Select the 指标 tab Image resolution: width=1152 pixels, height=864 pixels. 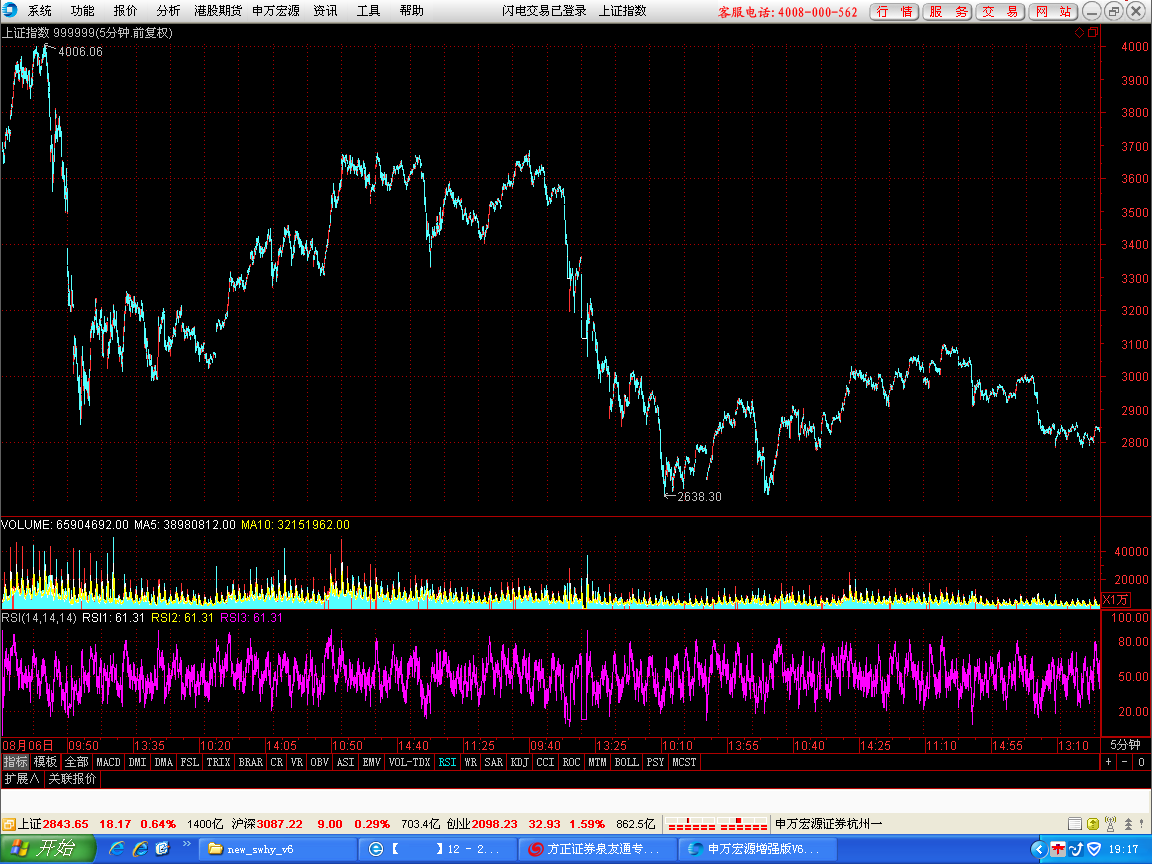click(15, 762)
